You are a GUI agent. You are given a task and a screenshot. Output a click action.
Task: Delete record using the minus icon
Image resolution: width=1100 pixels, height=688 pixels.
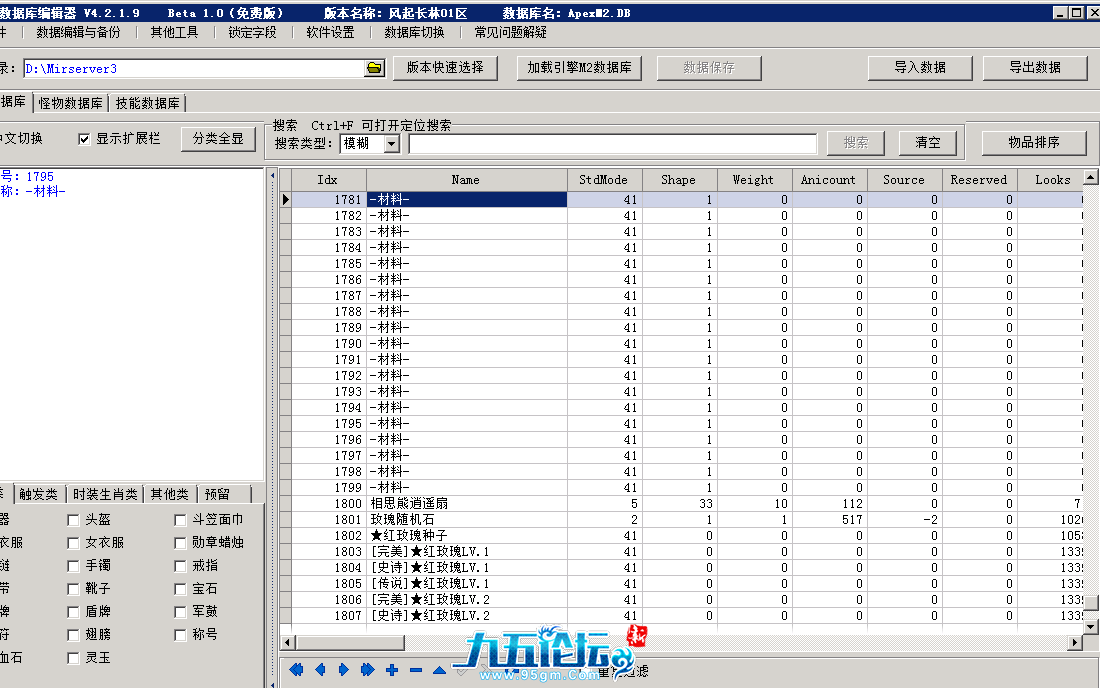click(415, 670)
